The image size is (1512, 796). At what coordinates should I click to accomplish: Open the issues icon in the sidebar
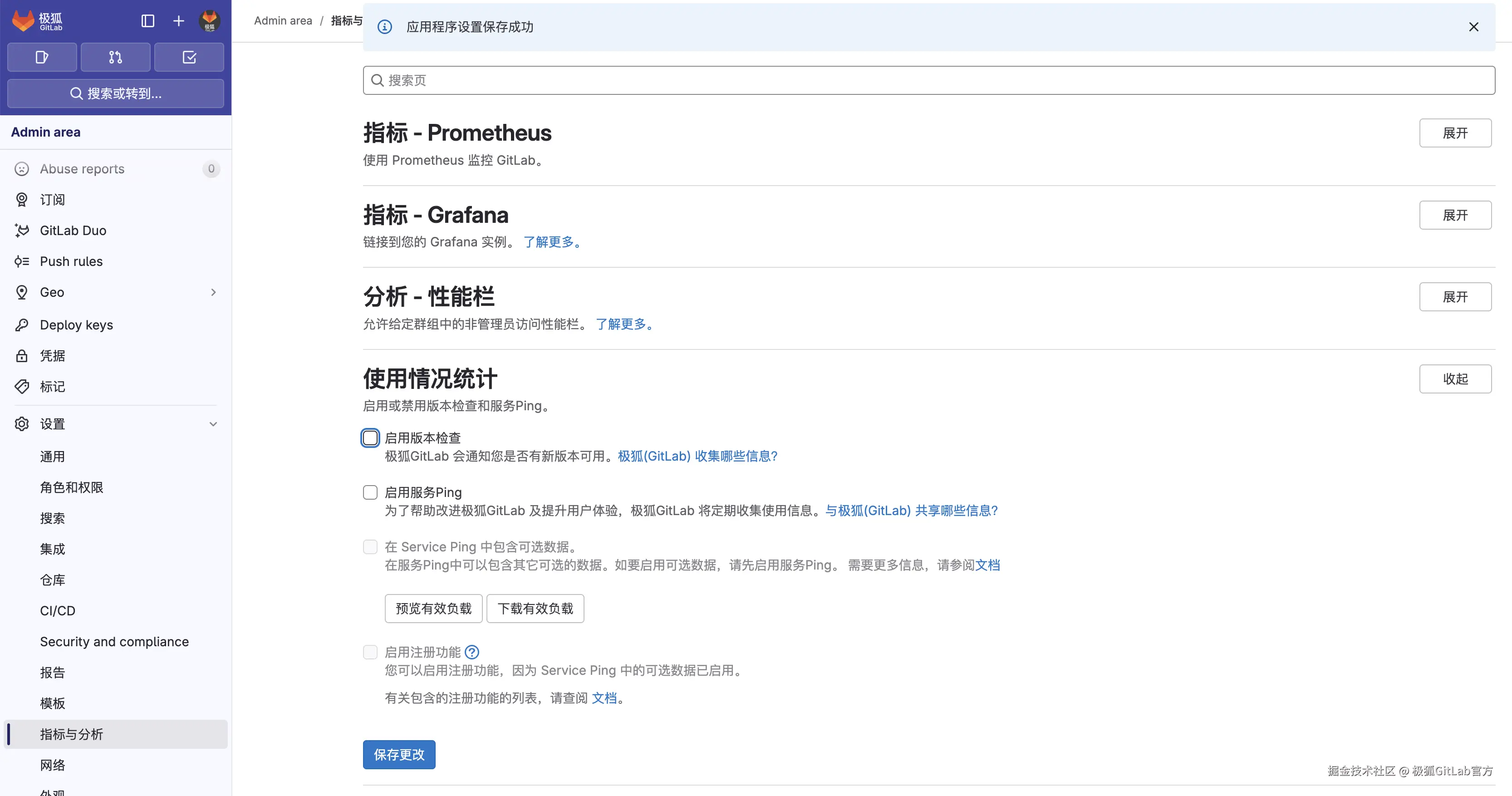(42, 57)
